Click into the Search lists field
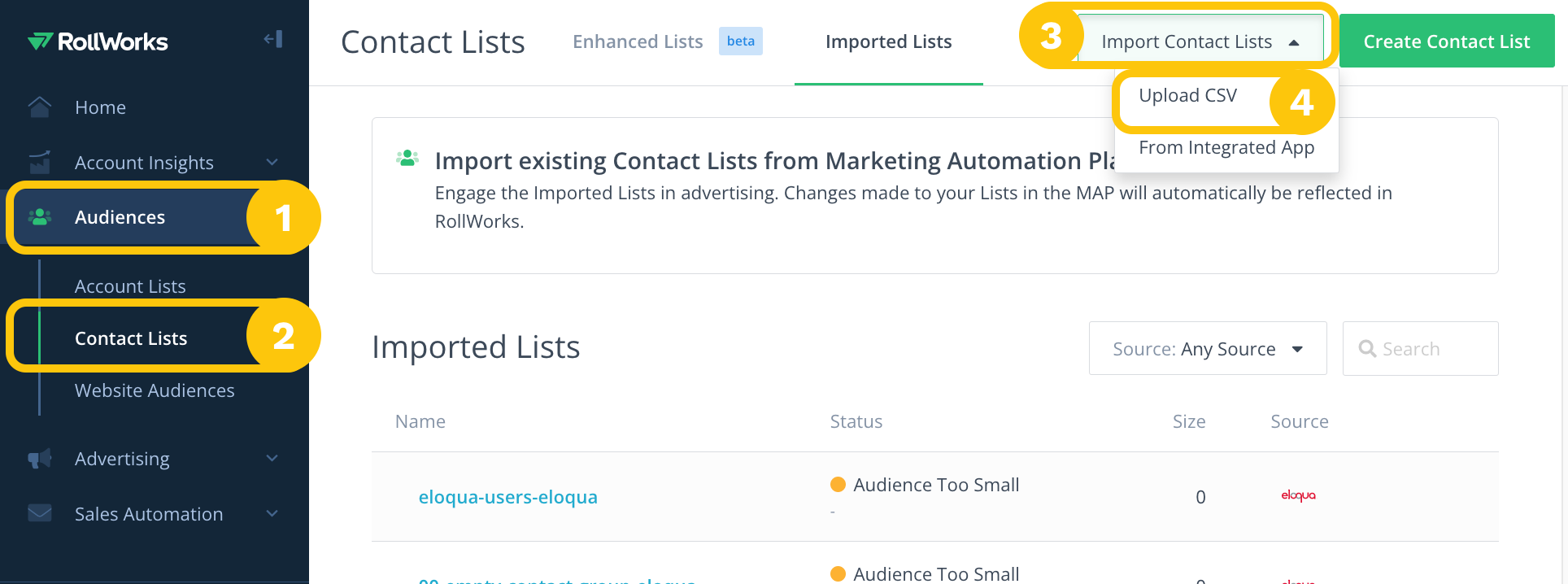The image size is (1568, 584). [1420, 349]
